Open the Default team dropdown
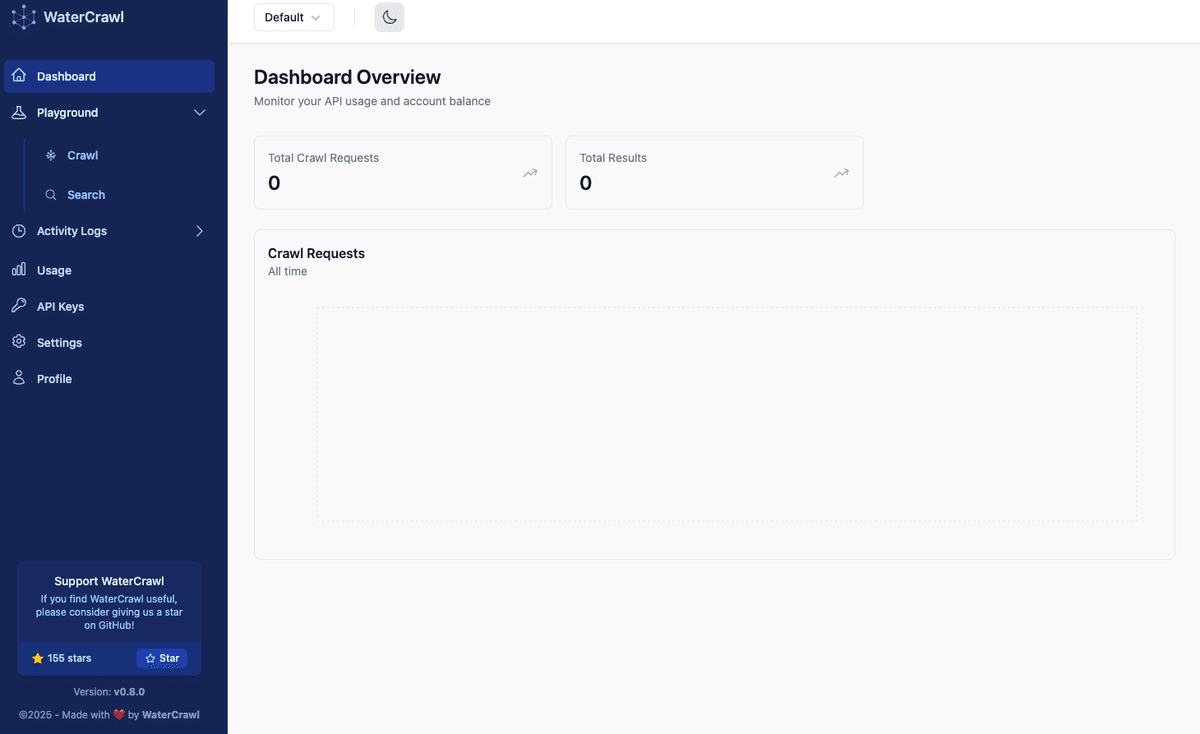Screen dimensions: 1200x734 [293, 17]
